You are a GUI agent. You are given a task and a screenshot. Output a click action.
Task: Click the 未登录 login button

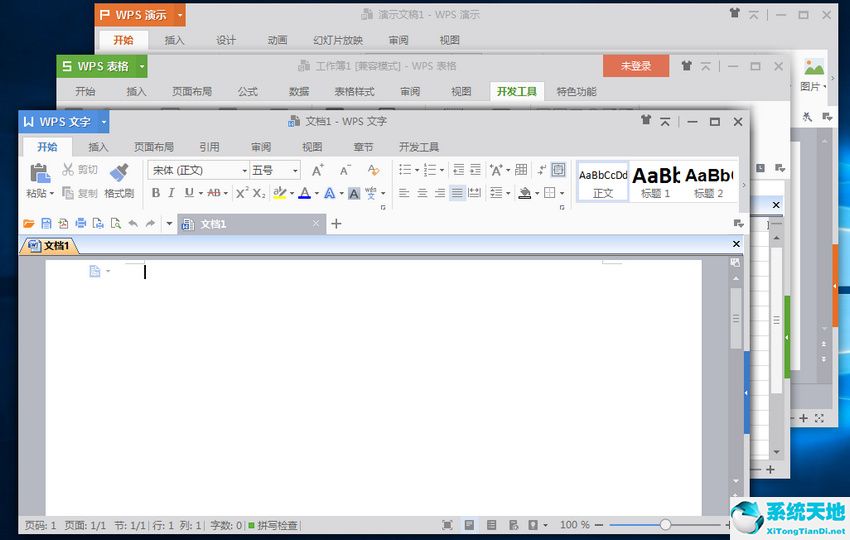click(x=636, y=66)
